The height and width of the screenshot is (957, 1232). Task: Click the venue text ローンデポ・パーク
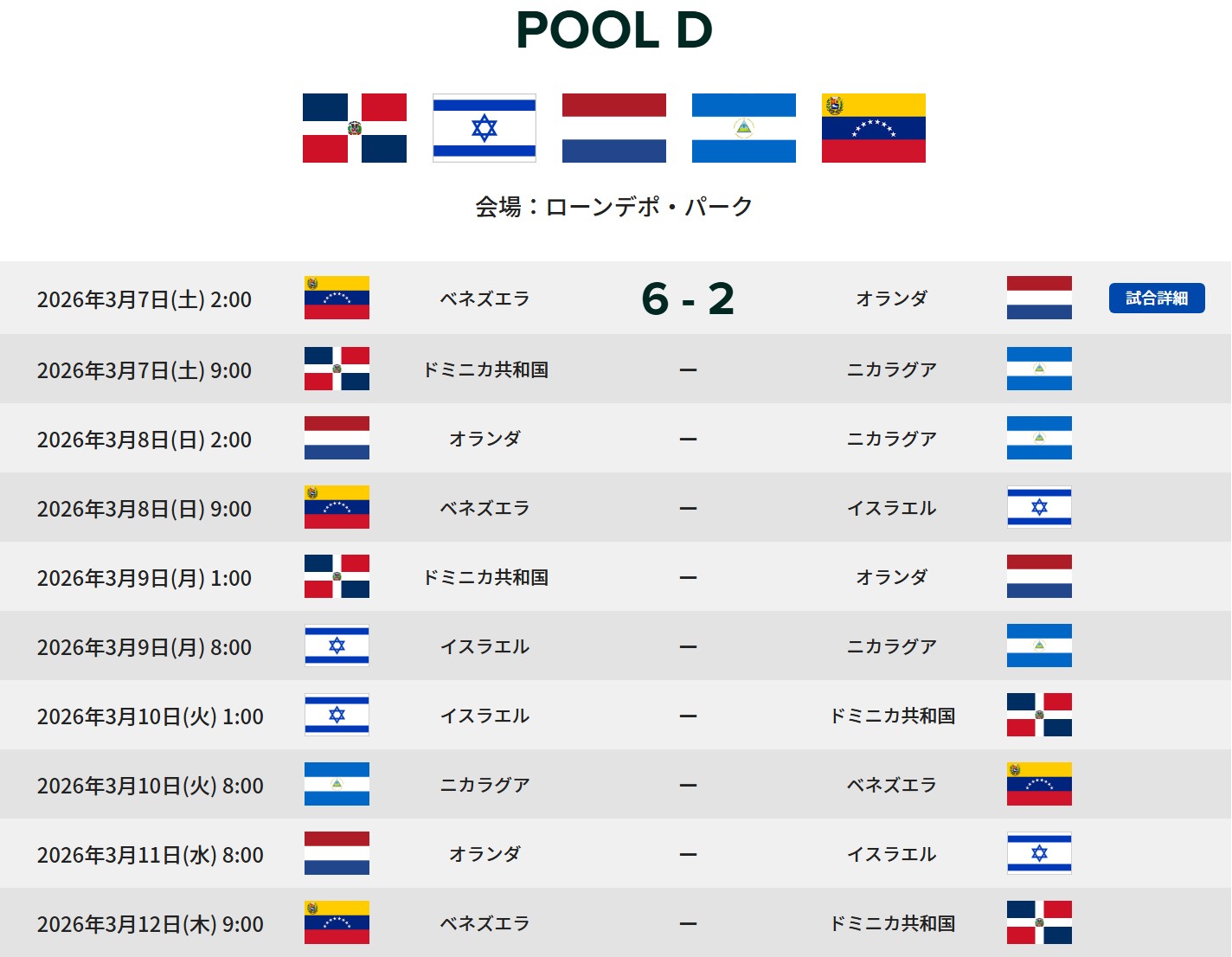pos(648,207)
